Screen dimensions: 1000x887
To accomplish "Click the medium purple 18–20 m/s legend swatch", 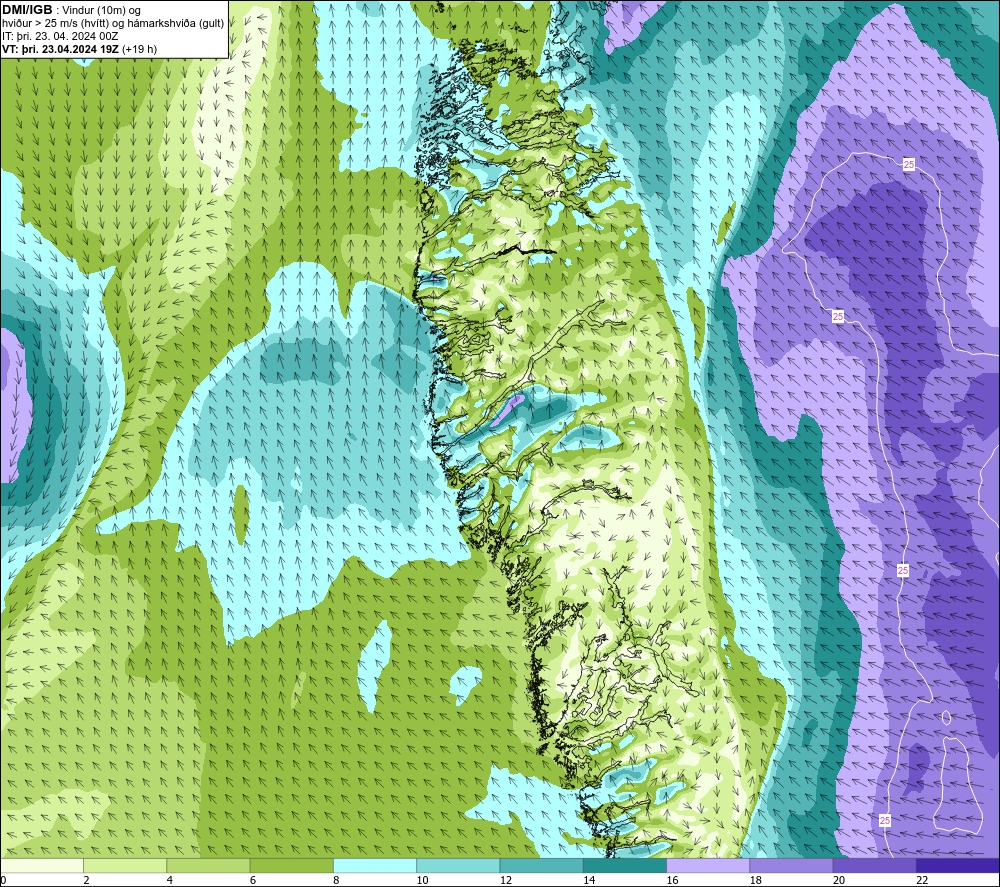I will click(x=791, y=865).
